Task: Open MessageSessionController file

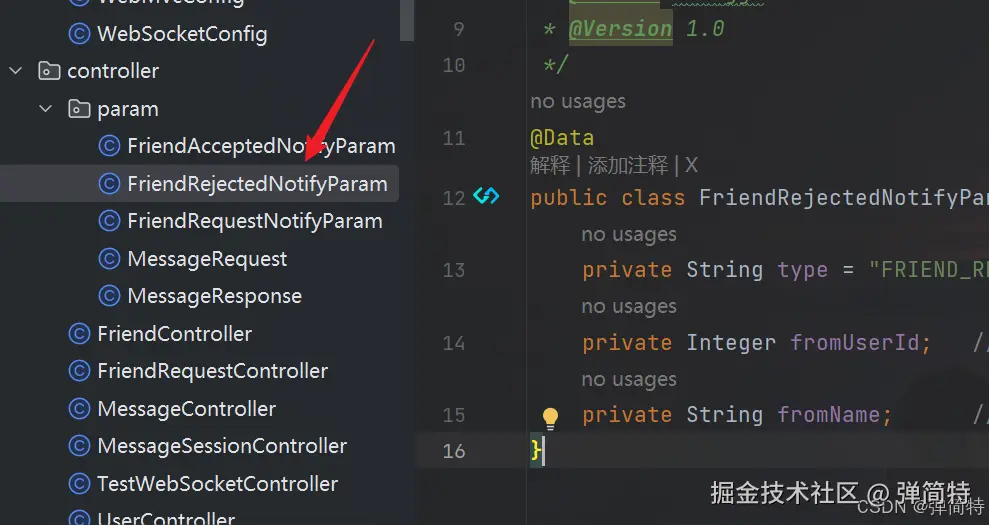Action: (222, 446)
